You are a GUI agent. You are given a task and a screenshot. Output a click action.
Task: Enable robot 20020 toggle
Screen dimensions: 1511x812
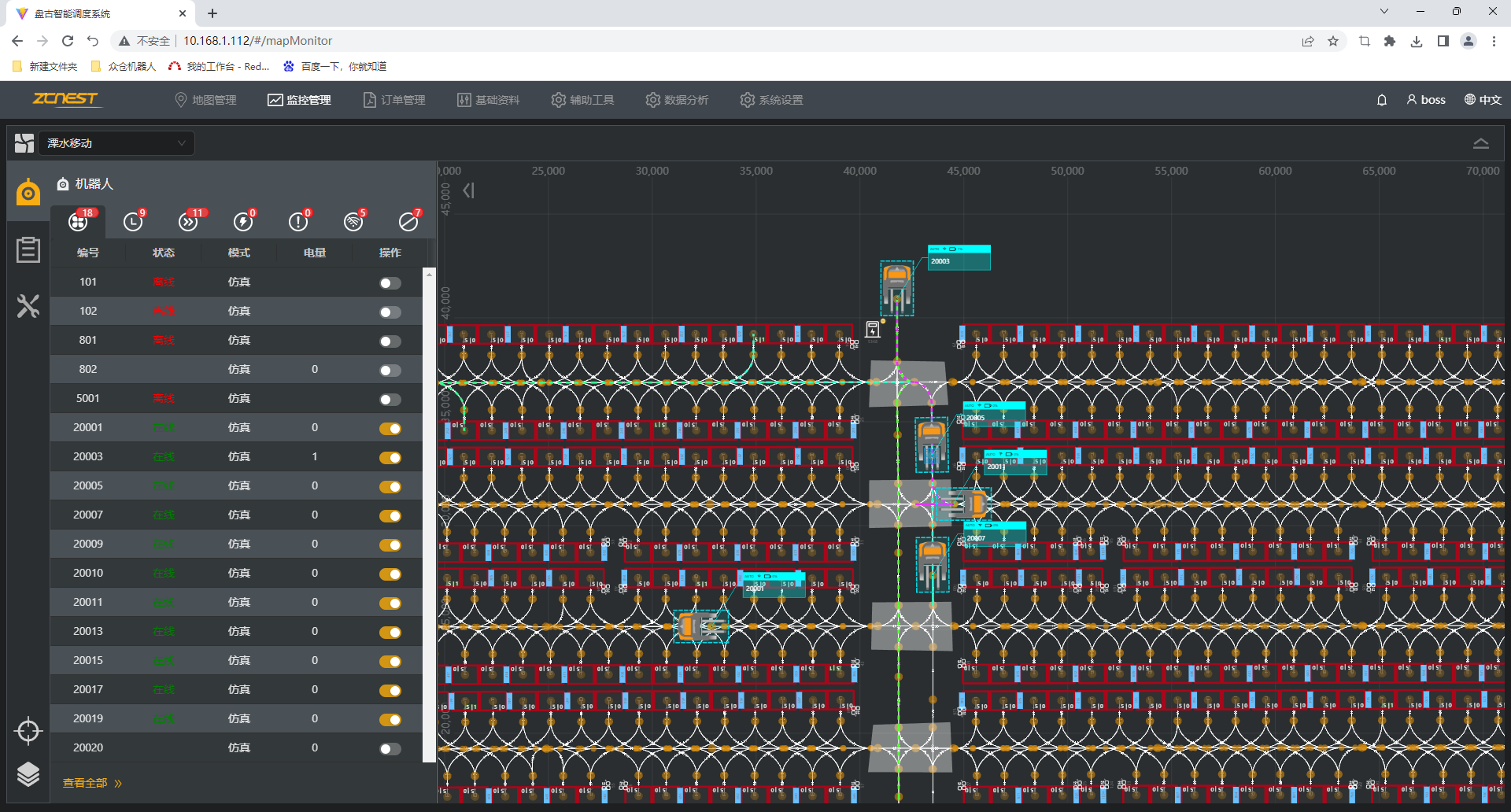[390, 749]
